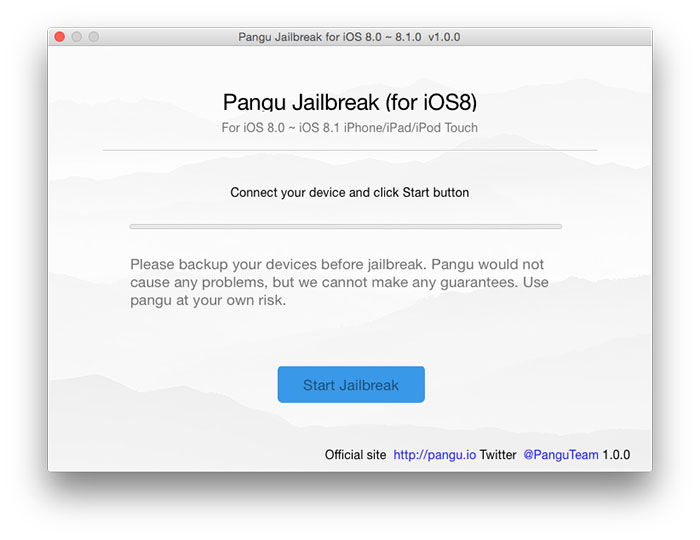700x540 pixels.
Task: Close the Pangu window with red button
Action: pyautogui.click(x=60, y=37)
